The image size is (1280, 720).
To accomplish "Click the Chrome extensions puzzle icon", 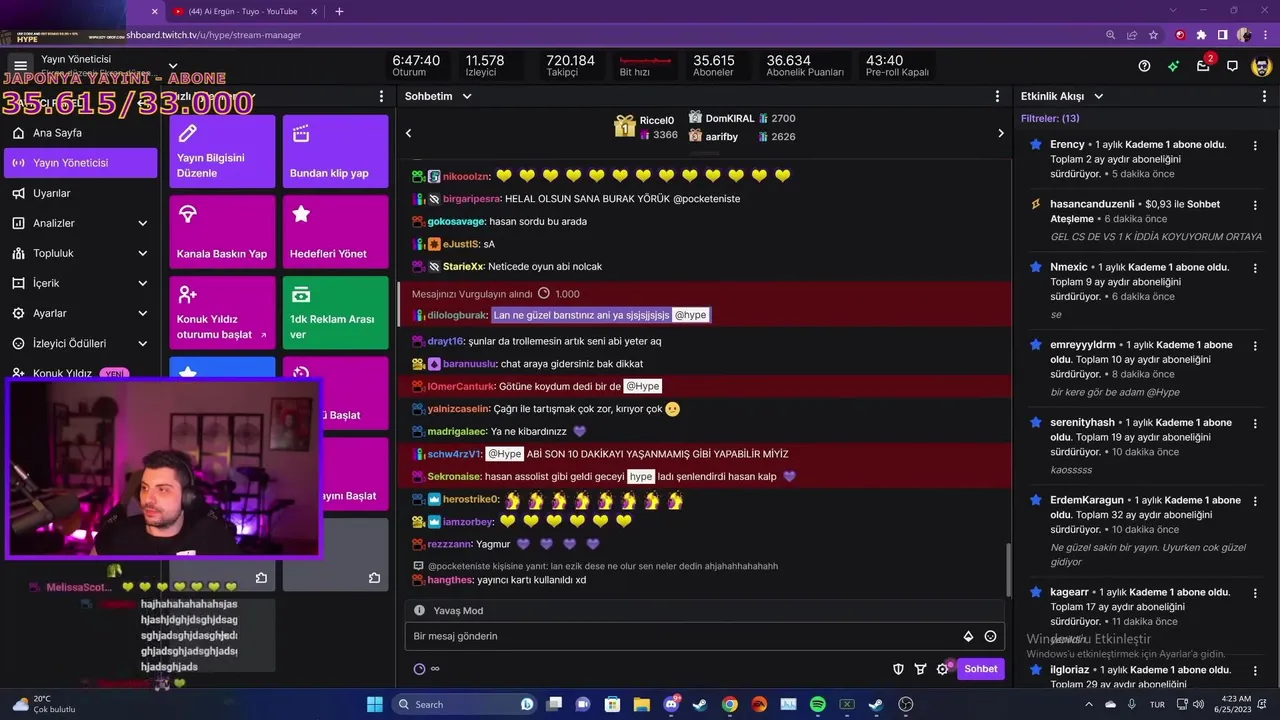I will click(1201, 35).
